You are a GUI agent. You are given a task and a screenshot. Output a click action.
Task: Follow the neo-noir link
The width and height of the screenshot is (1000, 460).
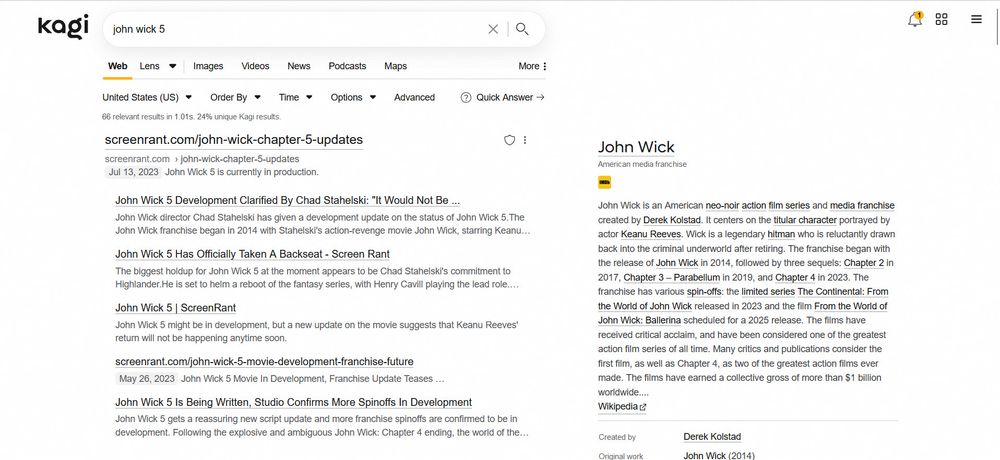click(722, 205)
